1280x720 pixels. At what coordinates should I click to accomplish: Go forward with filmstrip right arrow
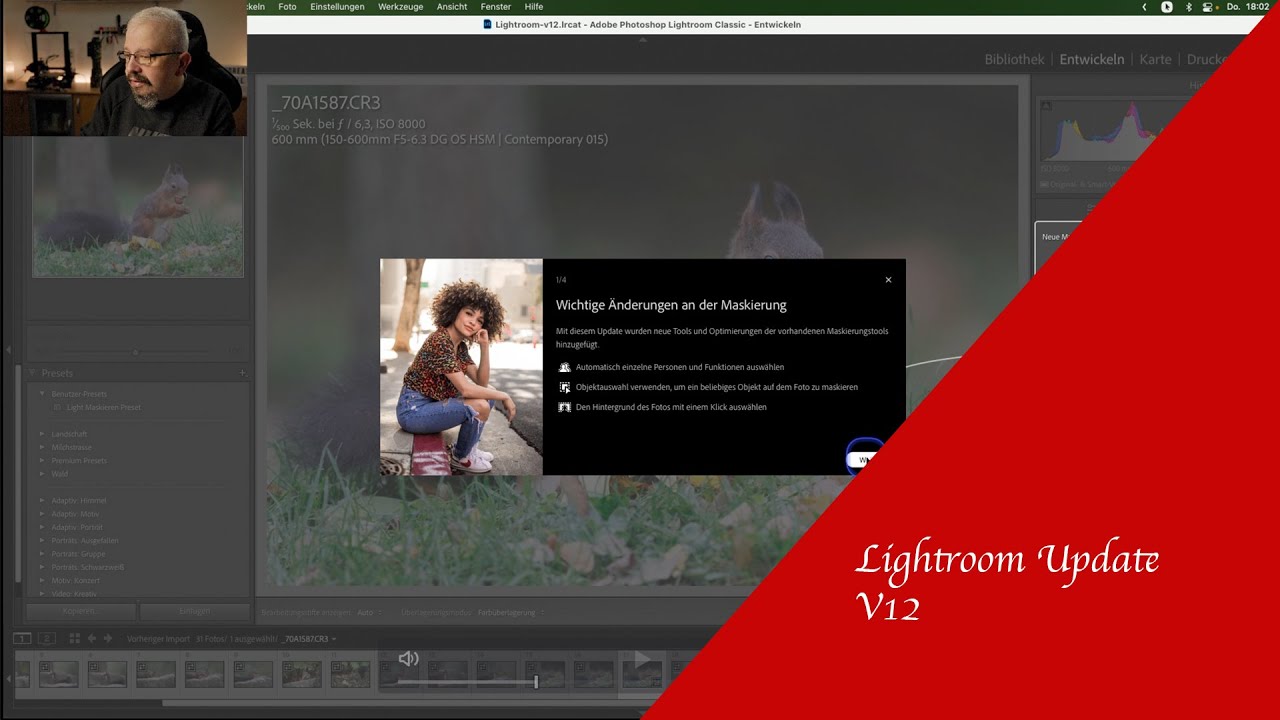(x=108, y=638)
